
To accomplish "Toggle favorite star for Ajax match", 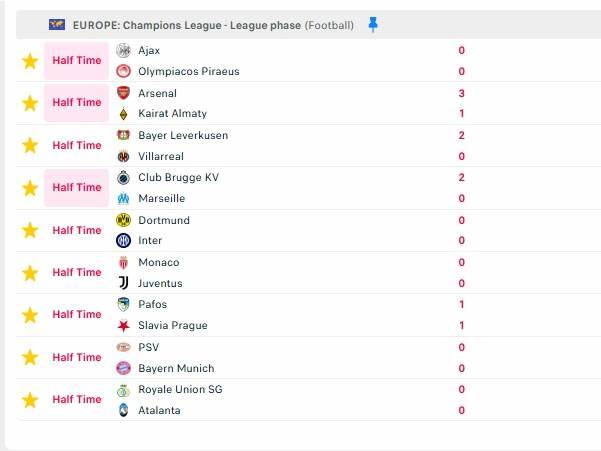I will click(x=30, y=61).
